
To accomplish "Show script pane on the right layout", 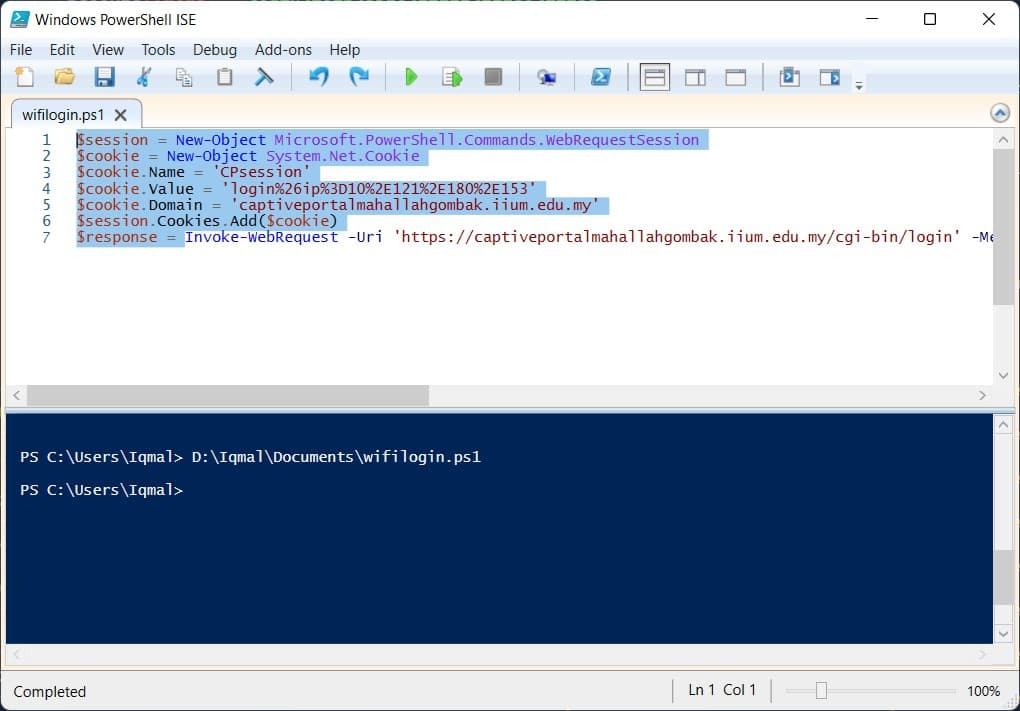I will pyautogui.click(x=695, y=77).
